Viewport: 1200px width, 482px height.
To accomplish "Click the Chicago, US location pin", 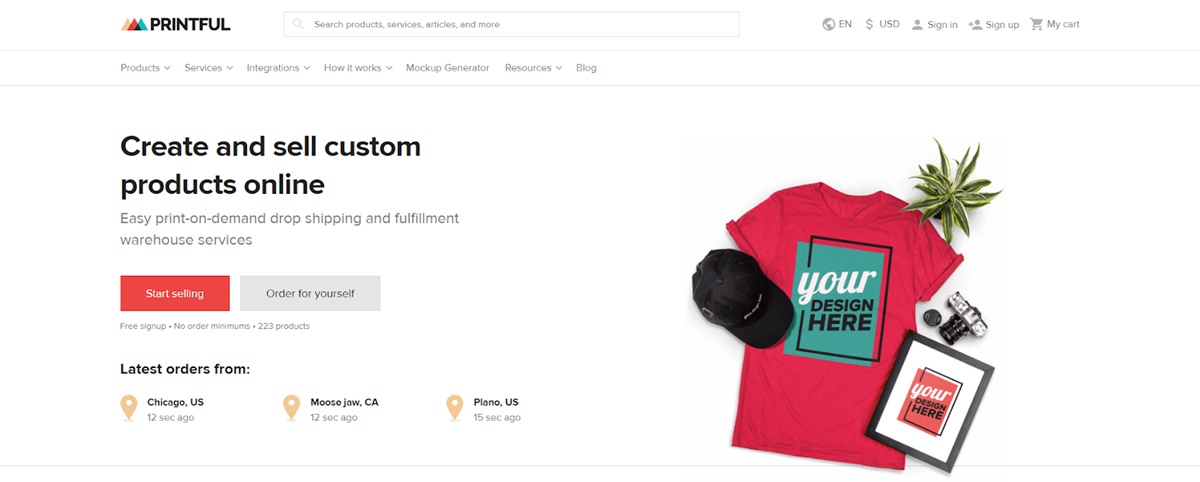I will tap(128, 408).
